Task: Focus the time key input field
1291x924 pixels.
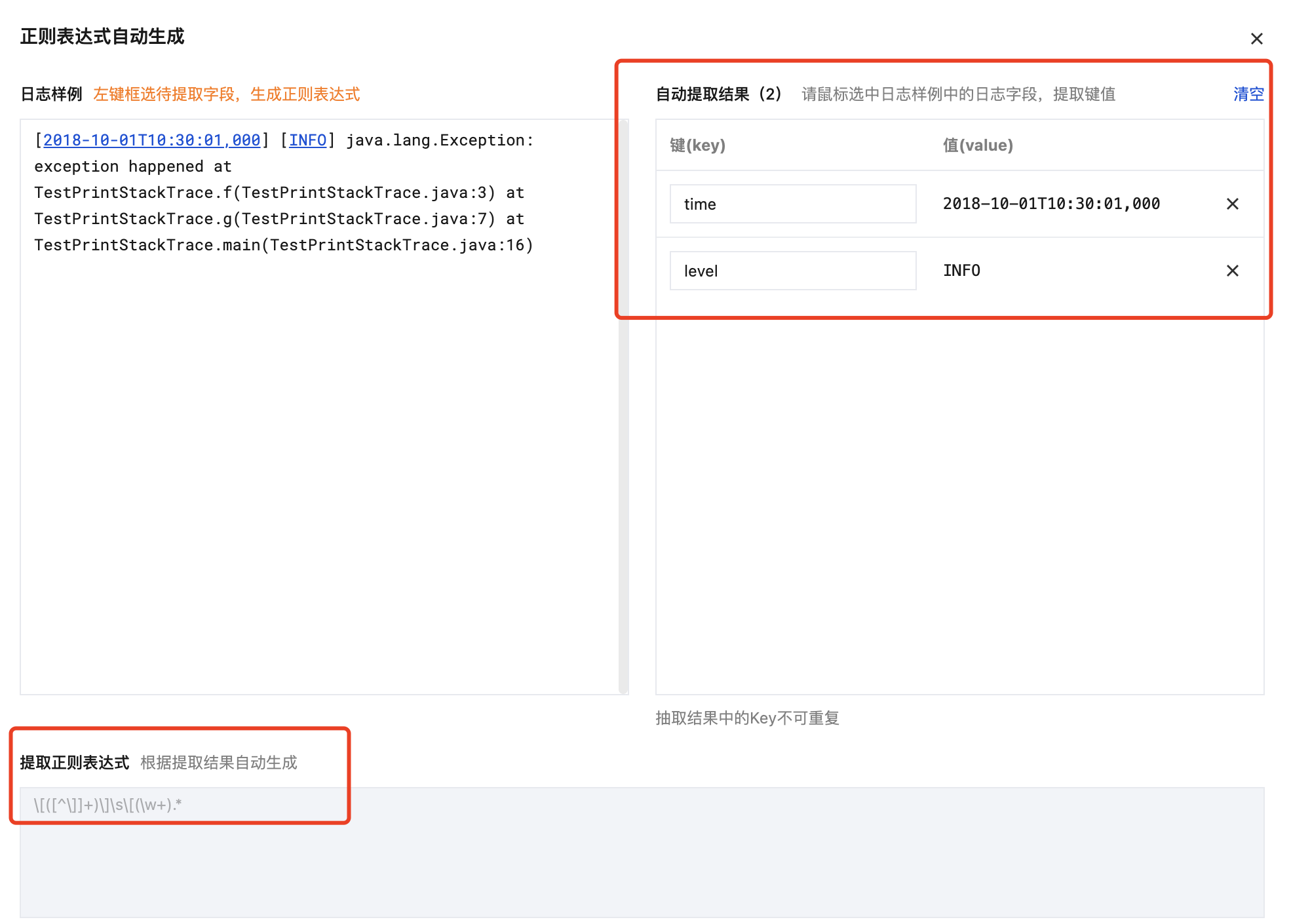Action: (792, 204)
